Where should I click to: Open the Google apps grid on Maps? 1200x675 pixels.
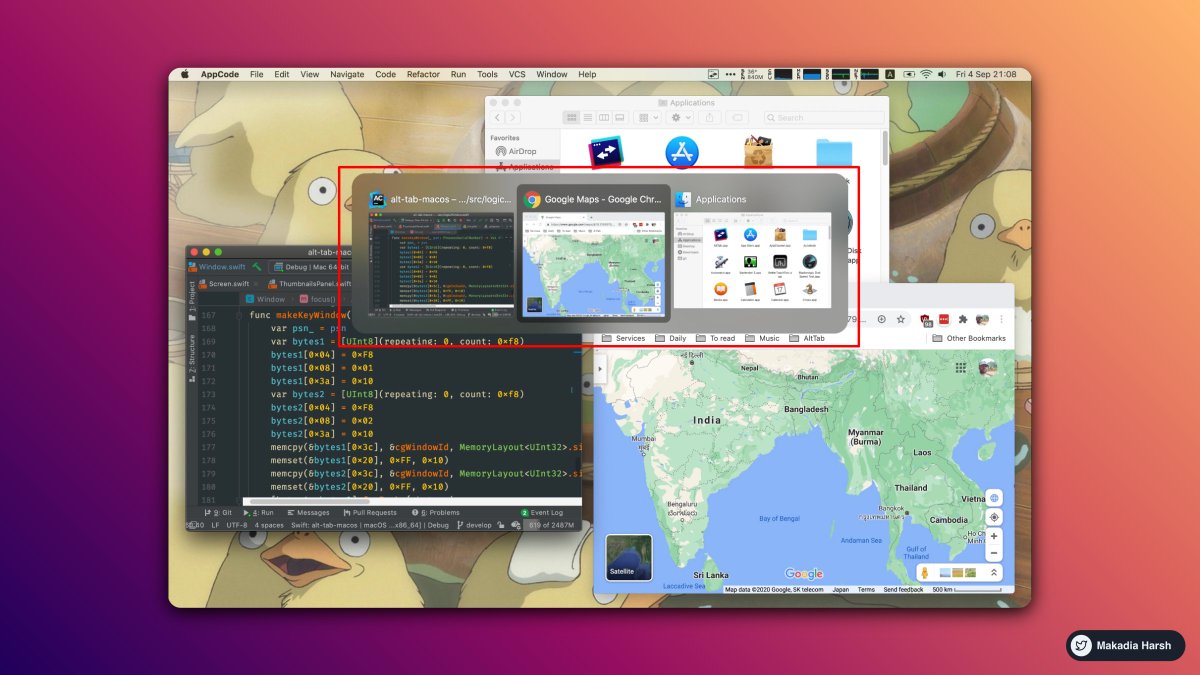point(963,367)
